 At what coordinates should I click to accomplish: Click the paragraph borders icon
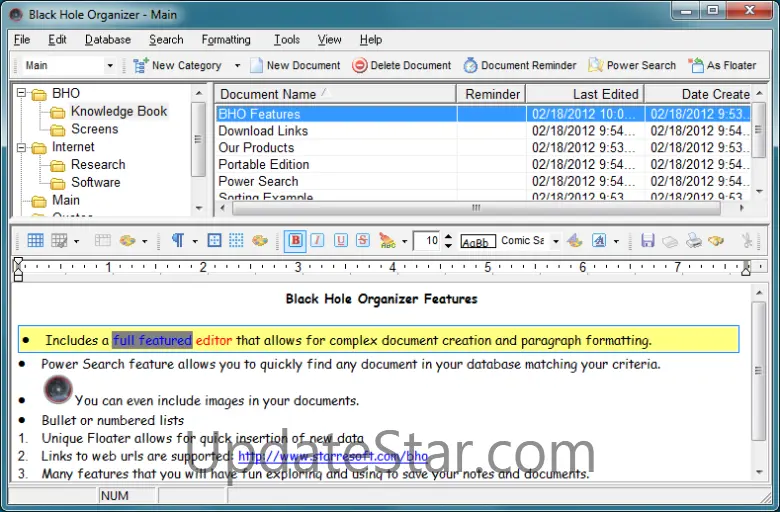(x=214, y=241)
